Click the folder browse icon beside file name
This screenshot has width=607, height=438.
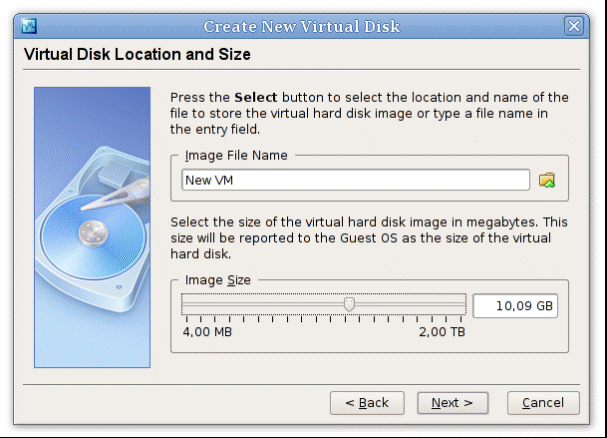click(546, 180)
